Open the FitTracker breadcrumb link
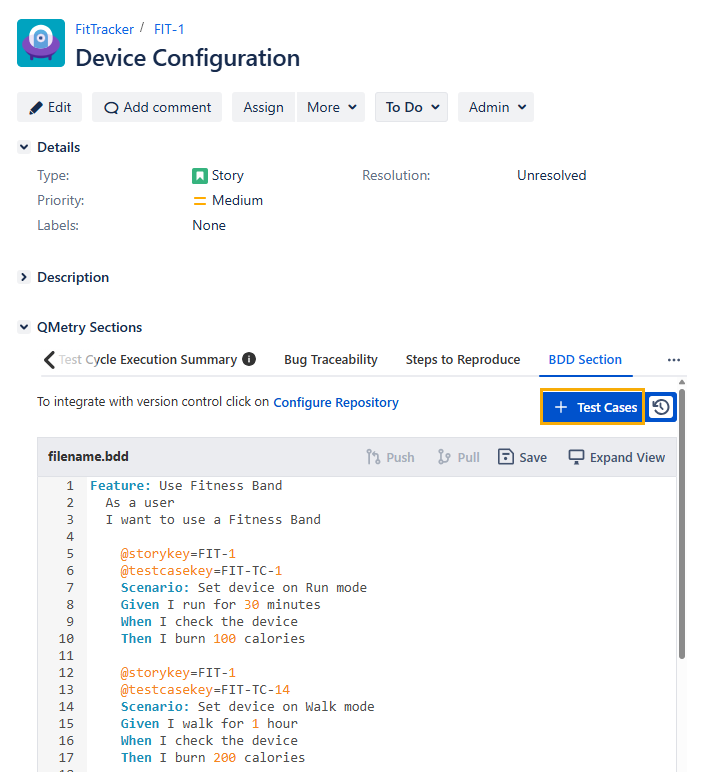Viewport: 710px width, 772px height. [104, 30]
